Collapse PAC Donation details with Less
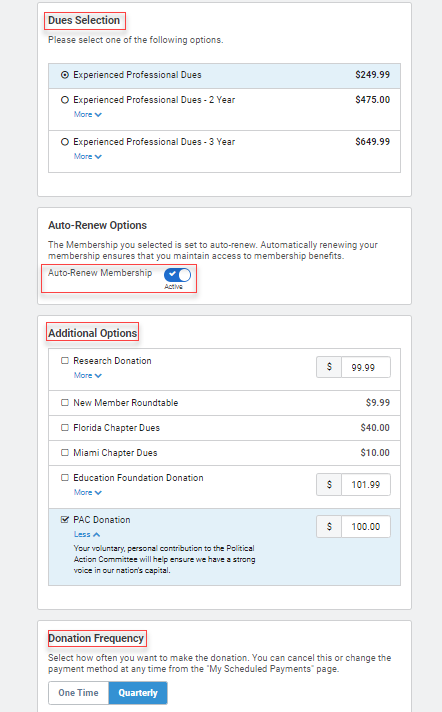This screenshot has width=442, height=712. [x=87, y=534]
